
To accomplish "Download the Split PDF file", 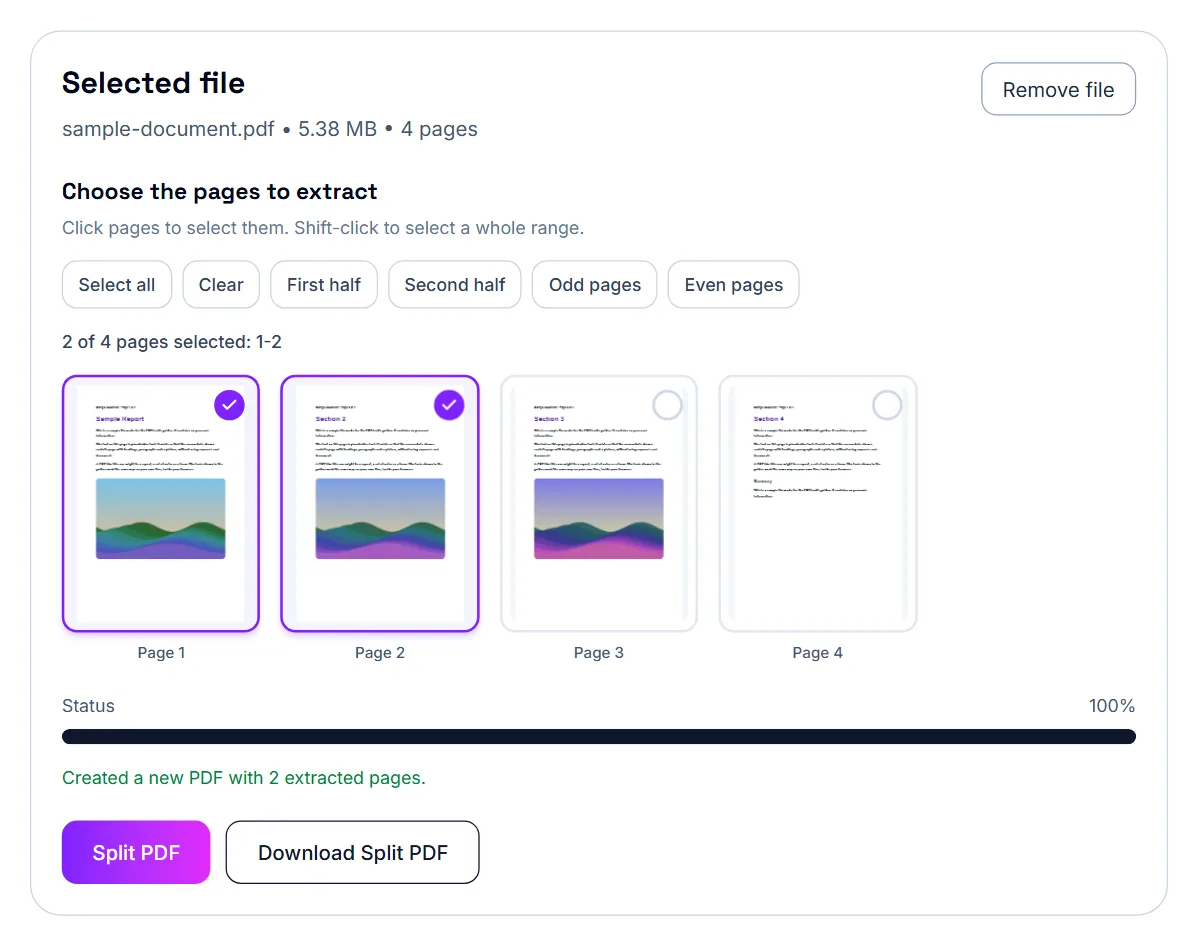I will click(353, 852).
